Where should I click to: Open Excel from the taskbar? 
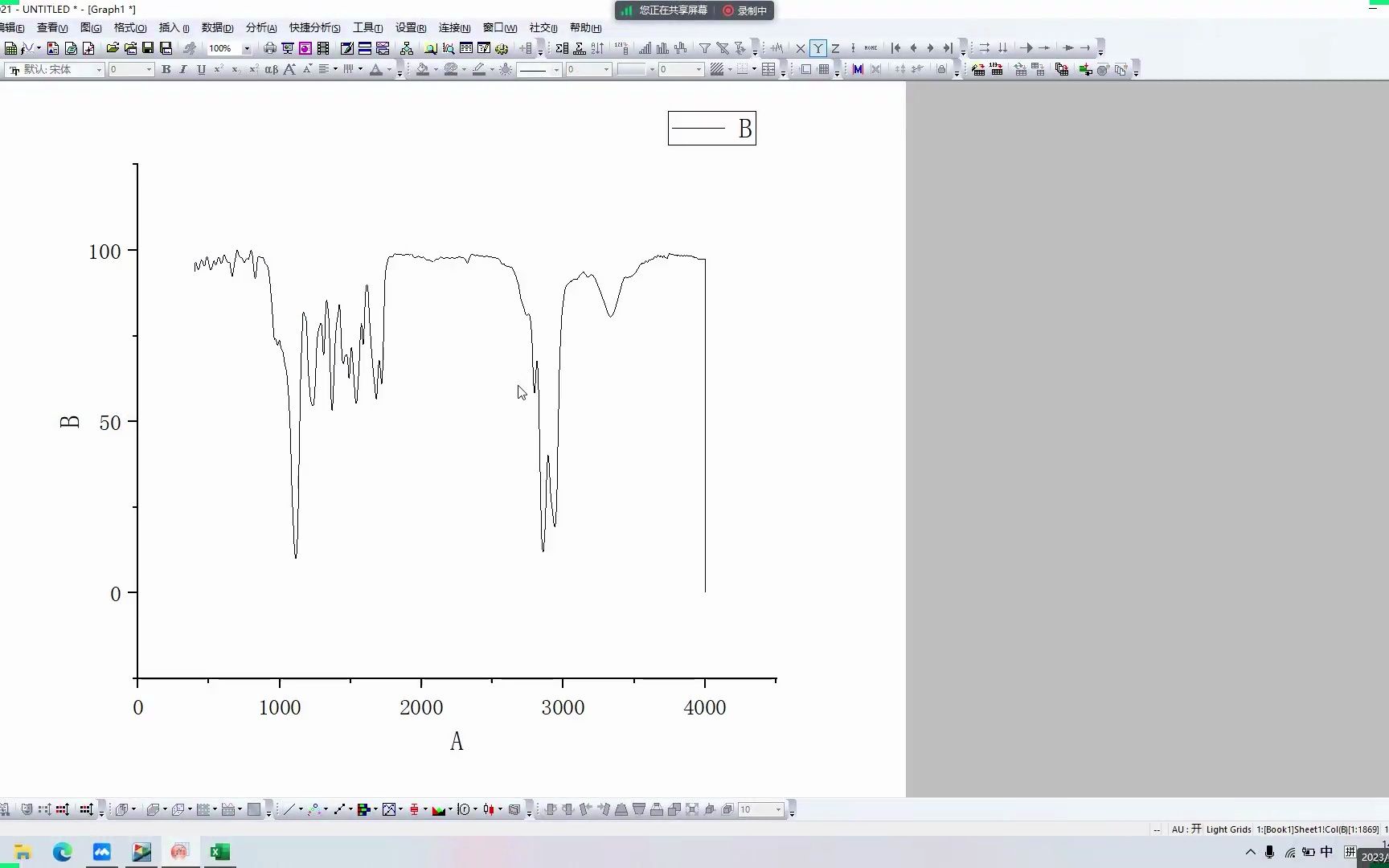219,852
